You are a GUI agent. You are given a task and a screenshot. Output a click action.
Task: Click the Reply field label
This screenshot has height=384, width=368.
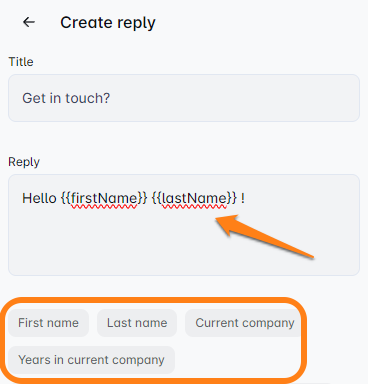(24, 162)
